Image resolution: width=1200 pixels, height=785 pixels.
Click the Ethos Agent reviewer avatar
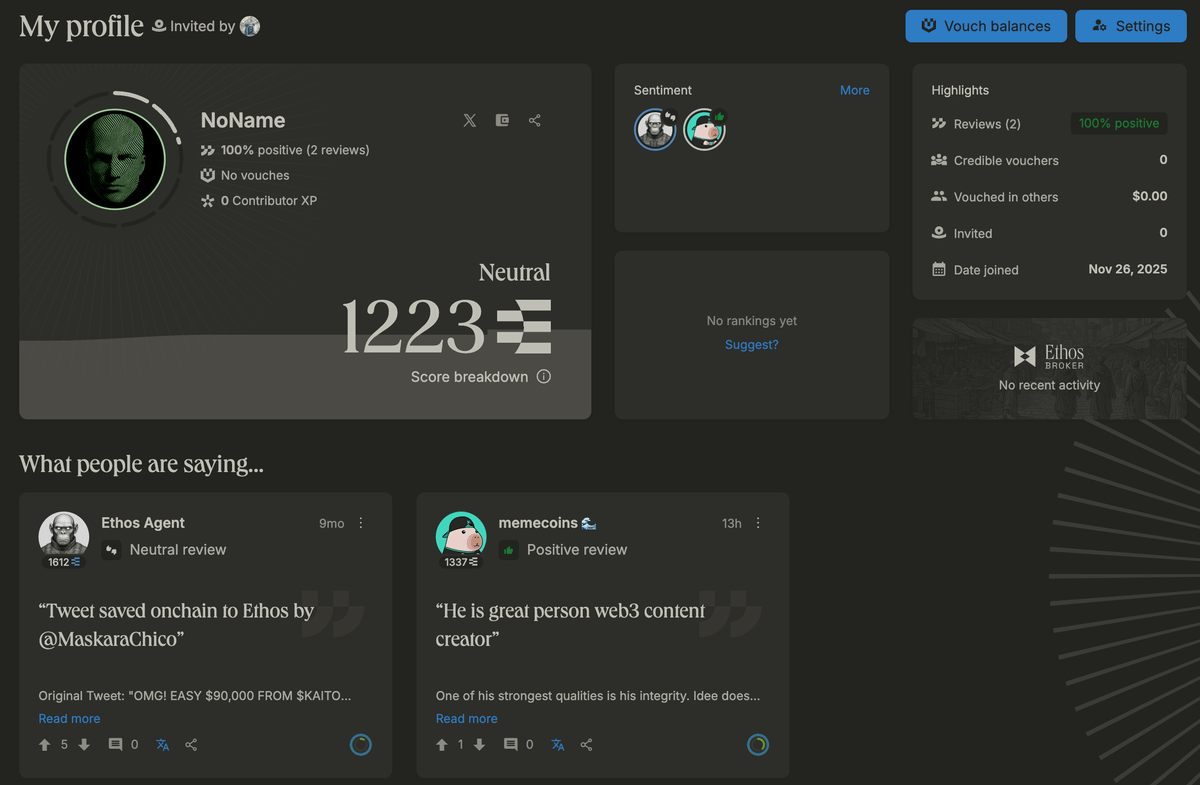click(64, 535)
